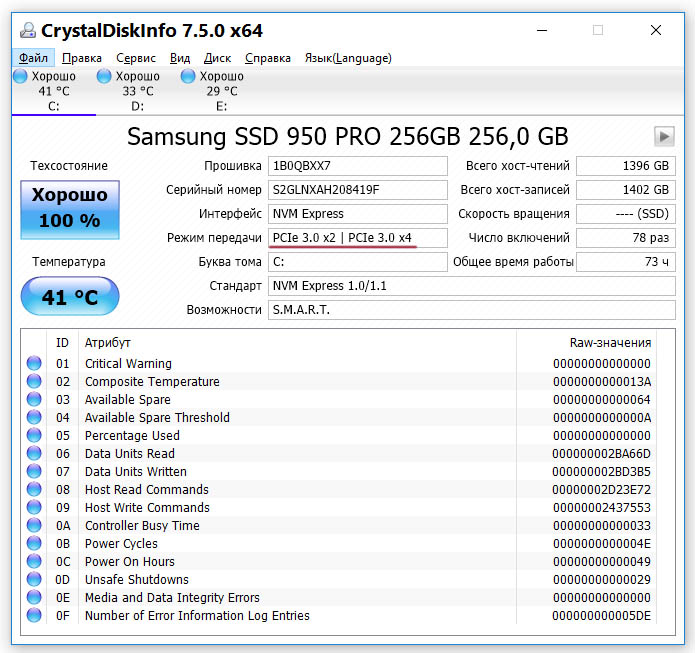Click status orb for Available Spare Threshold

pos(34,417)
